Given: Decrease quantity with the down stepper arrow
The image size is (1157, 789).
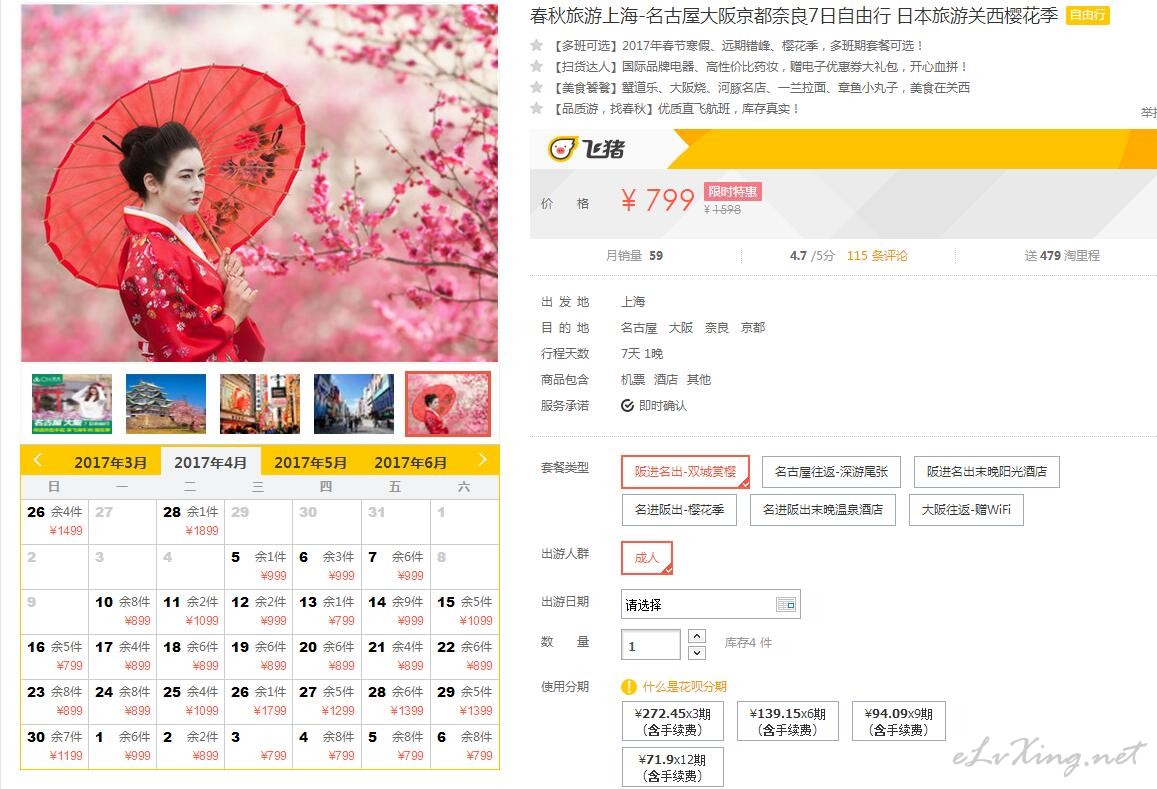Looking at the screenshot, I should [x=697, y=652].
